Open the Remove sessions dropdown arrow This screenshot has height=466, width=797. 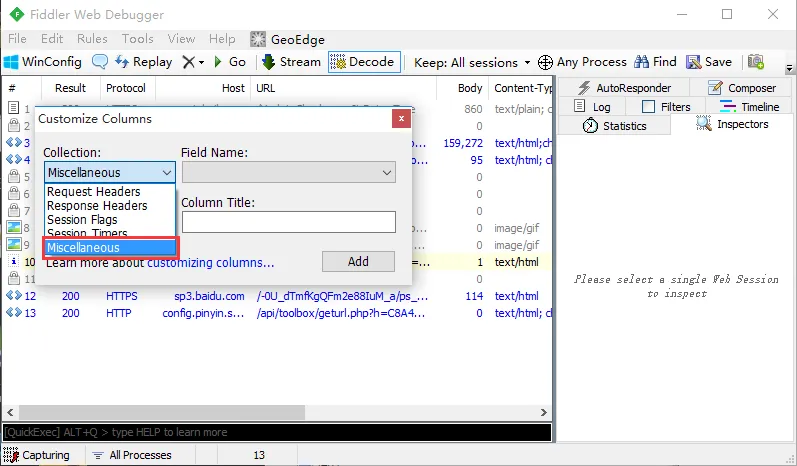point(201,63)
